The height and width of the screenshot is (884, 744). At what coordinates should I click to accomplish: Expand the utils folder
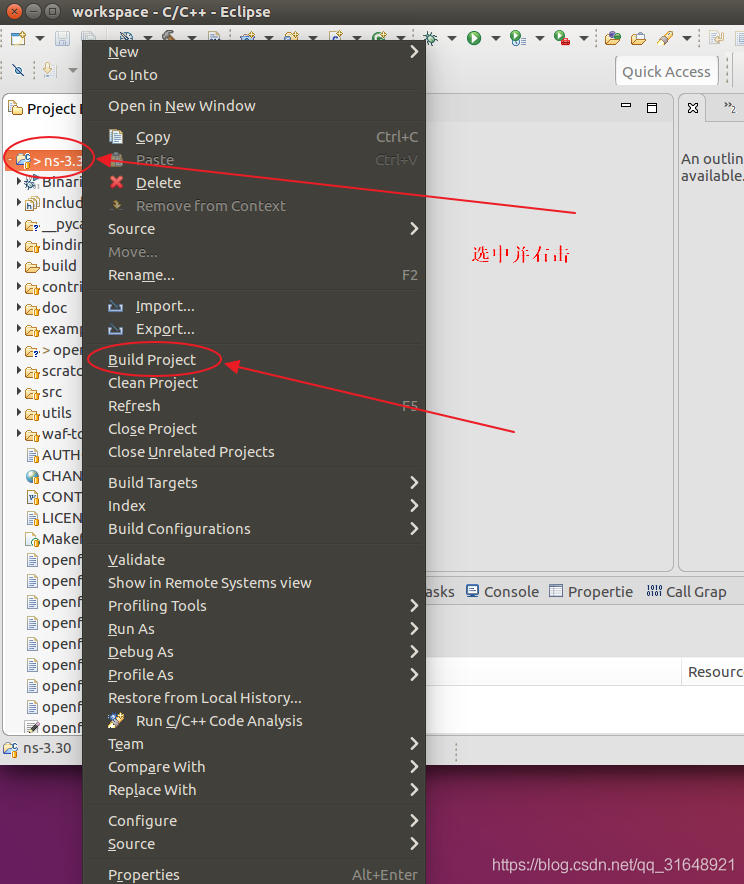(19, 413)
